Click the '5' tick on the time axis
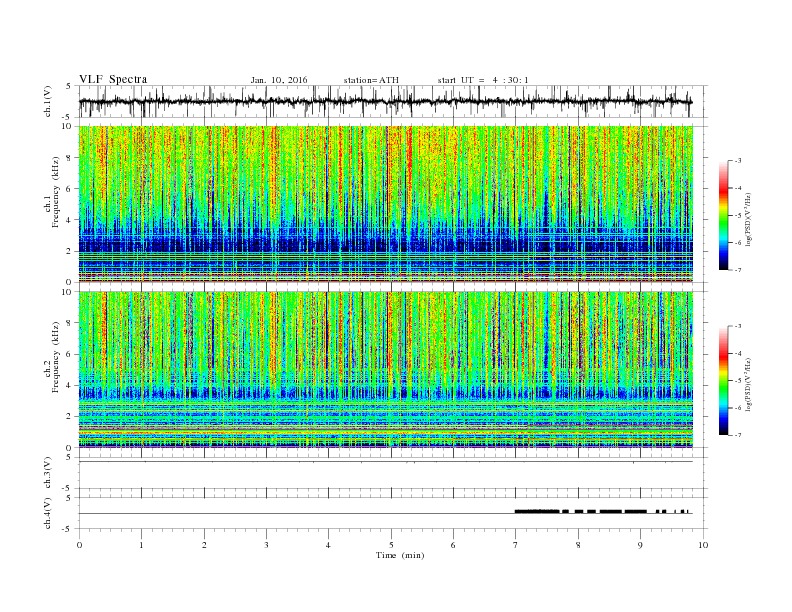The image size is (792, 612). coord(391,545)
